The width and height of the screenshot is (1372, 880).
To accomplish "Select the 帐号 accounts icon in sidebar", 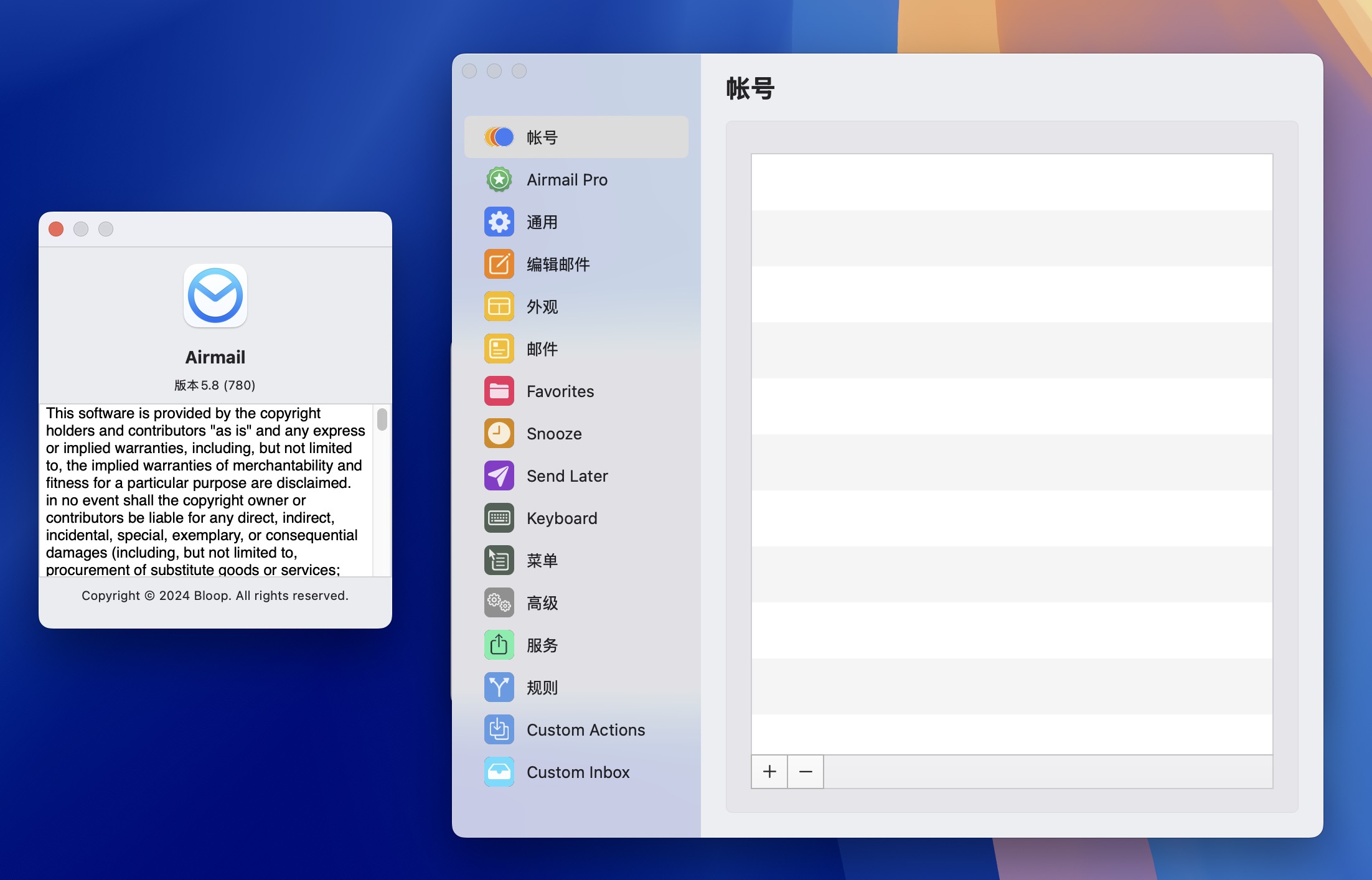I will tap(499, 137).
